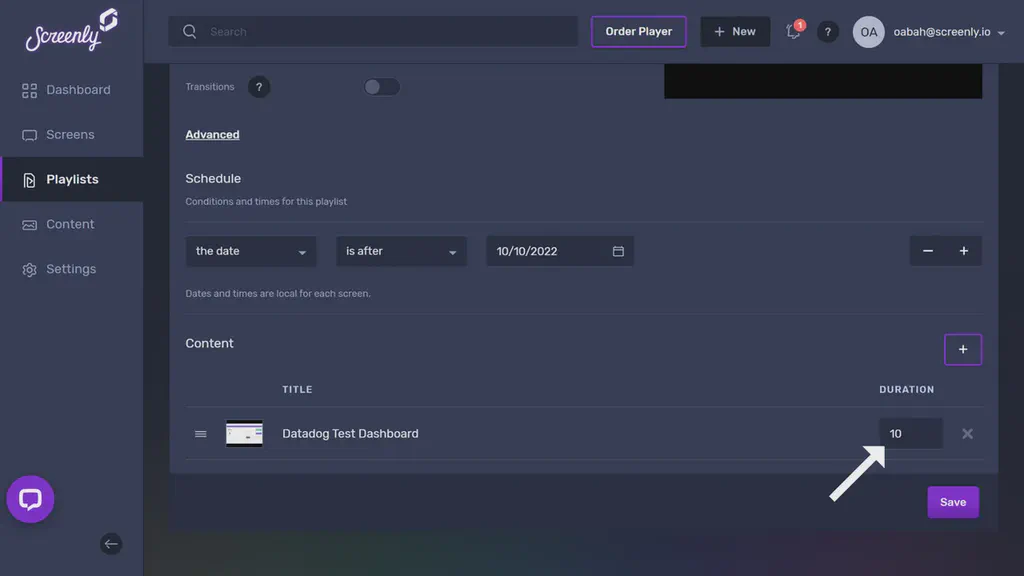Click the Order Player button
The image size is (1024, 576).
639,31
